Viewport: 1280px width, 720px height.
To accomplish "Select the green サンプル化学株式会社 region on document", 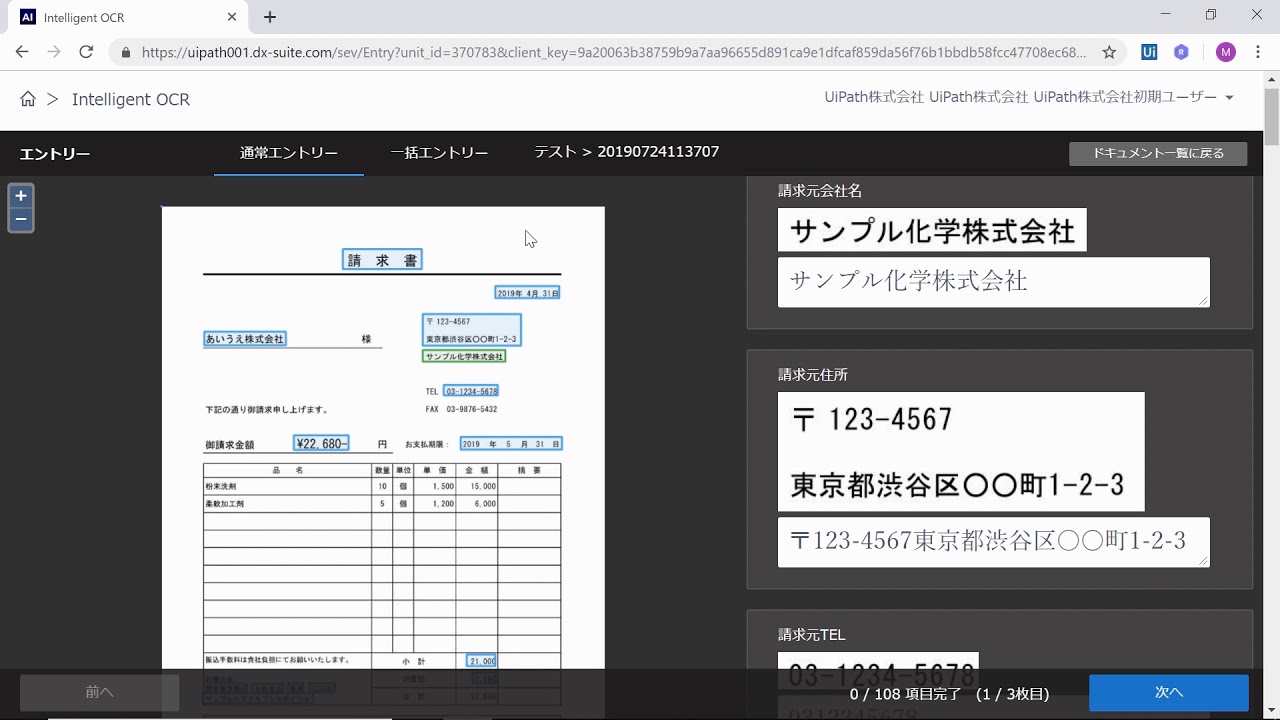I will click(x=464, y=356).
